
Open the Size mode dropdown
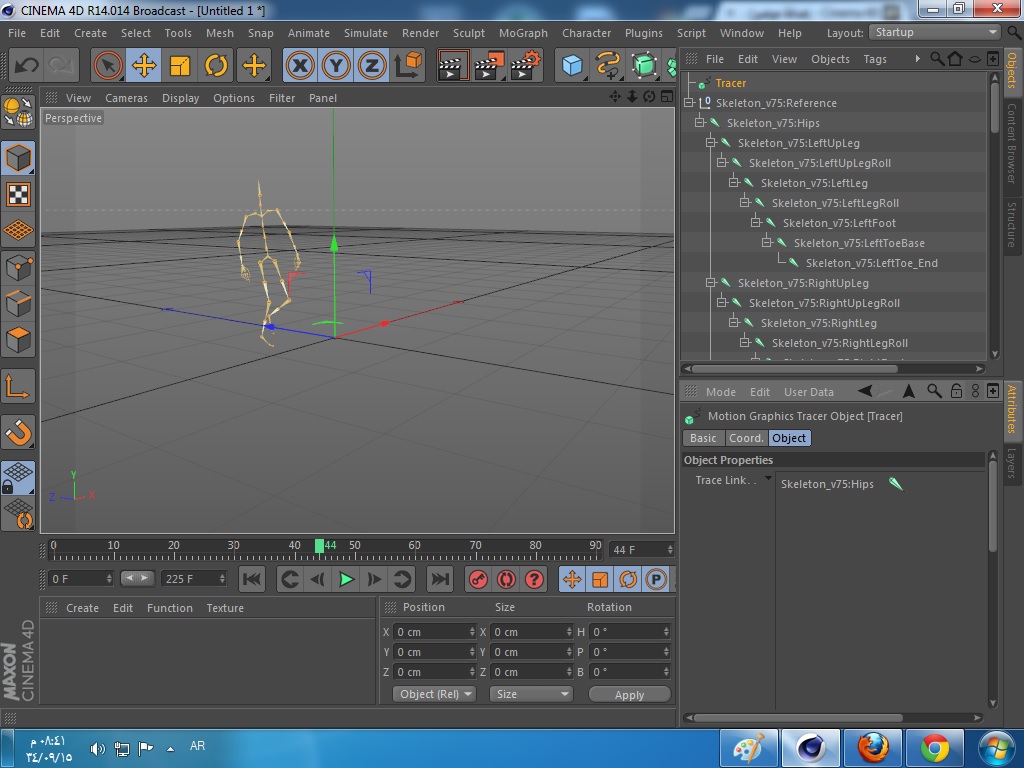pos(531,694)
